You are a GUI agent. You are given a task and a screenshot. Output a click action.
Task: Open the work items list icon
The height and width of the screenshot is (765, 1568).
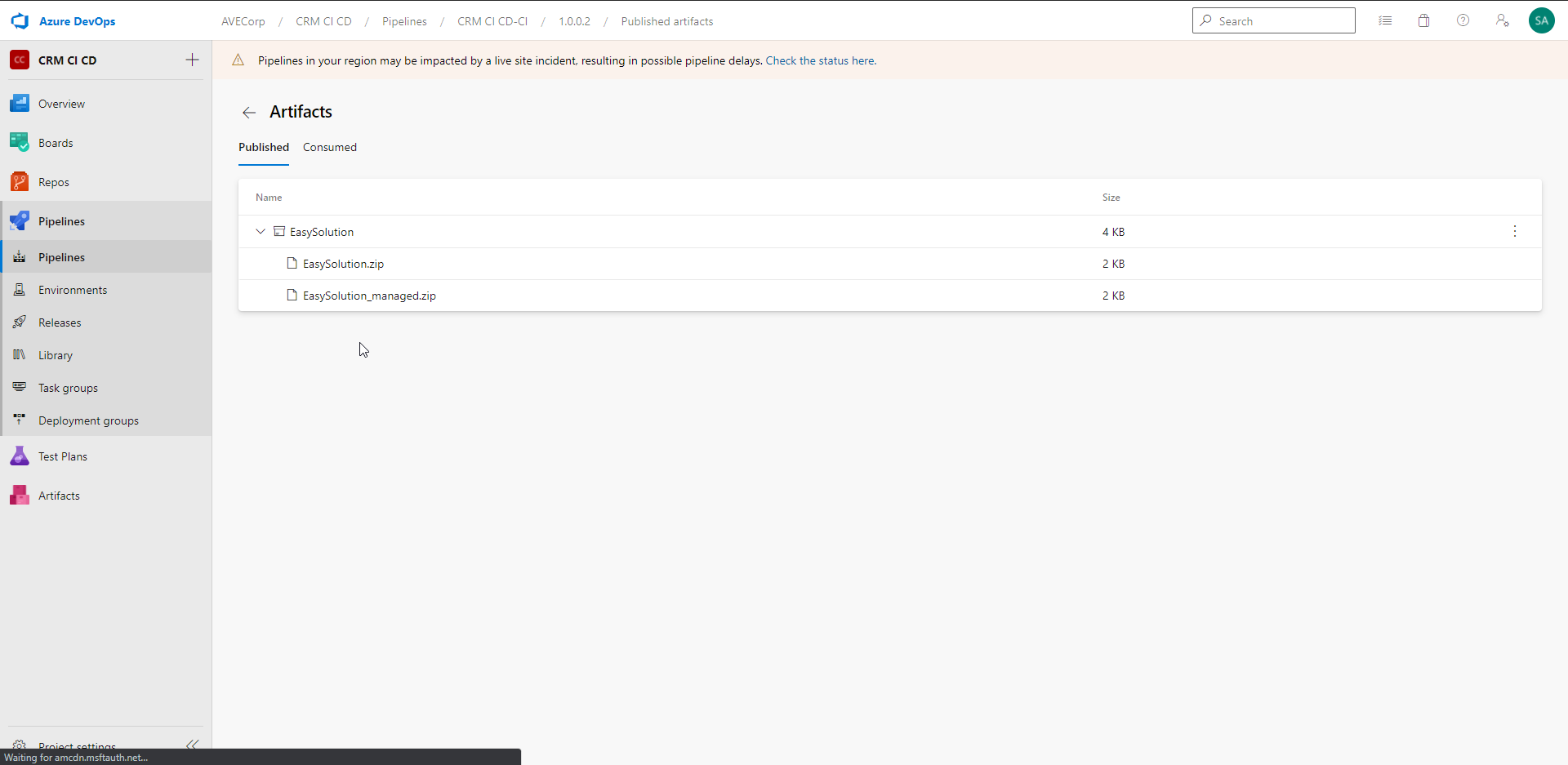(1385, 20)
